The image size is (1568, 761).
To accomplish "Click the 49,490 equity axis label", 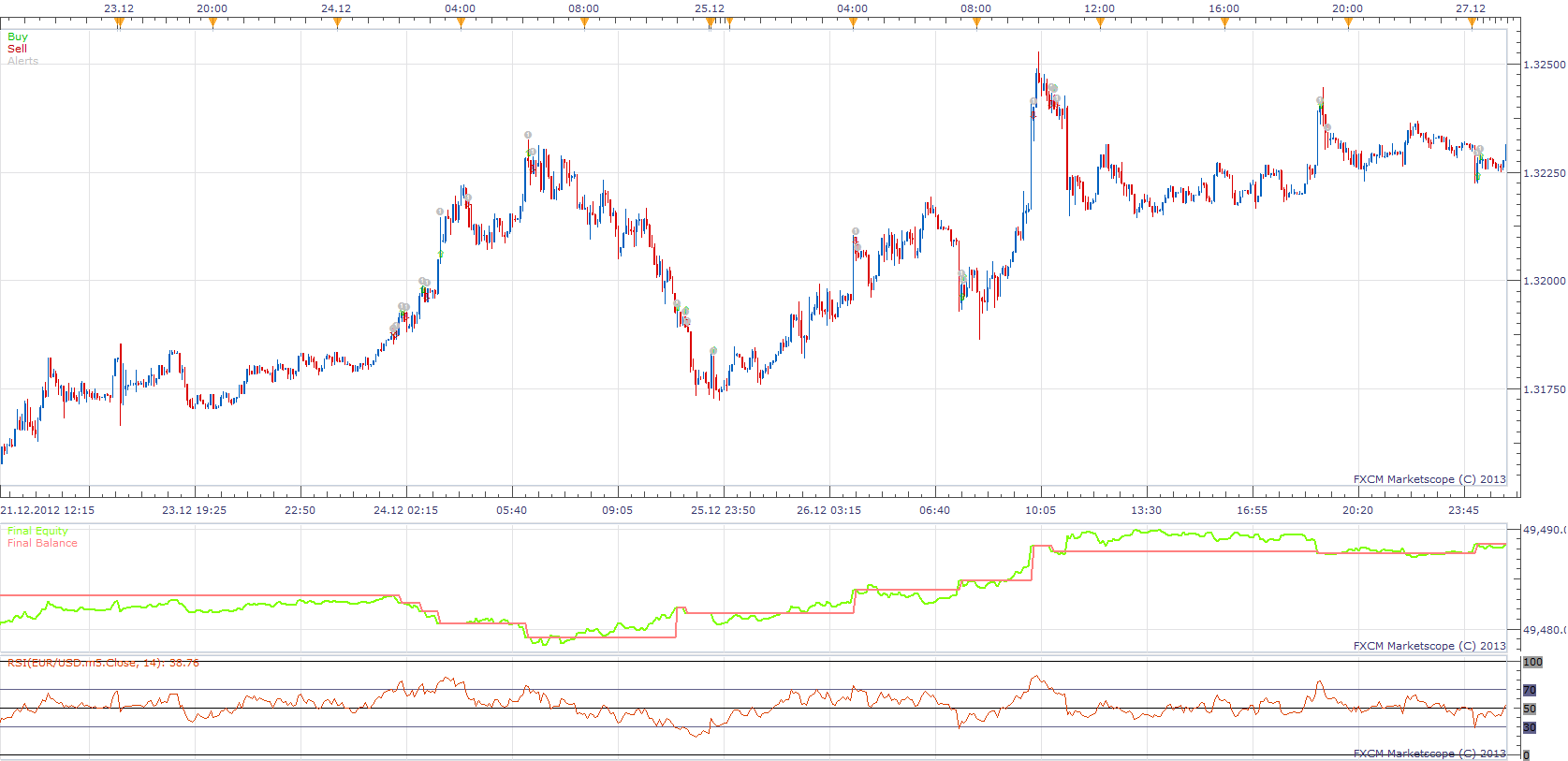I will [1544, 530].
